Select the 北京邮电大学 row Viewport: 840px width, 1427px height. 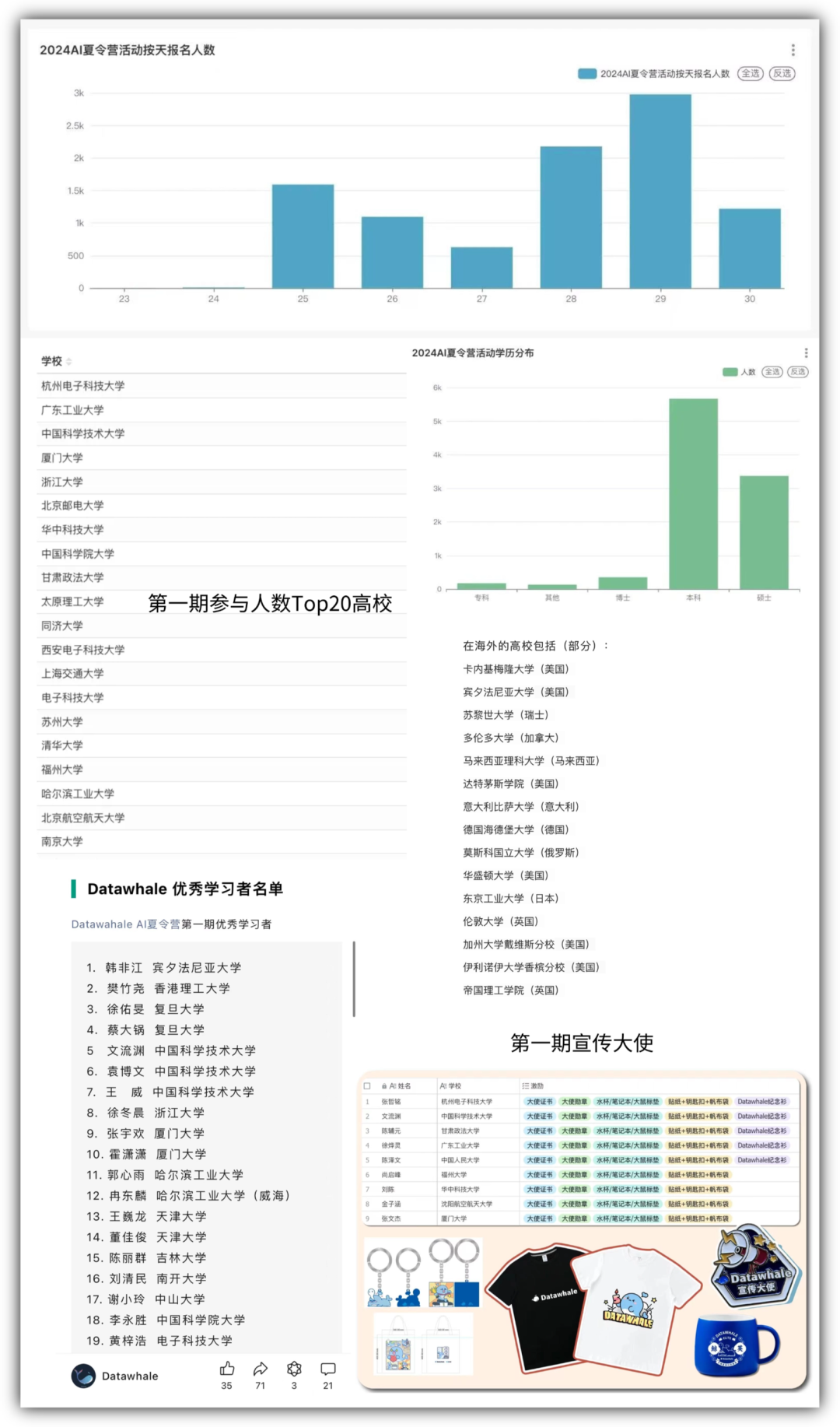[x=222, y=506]
